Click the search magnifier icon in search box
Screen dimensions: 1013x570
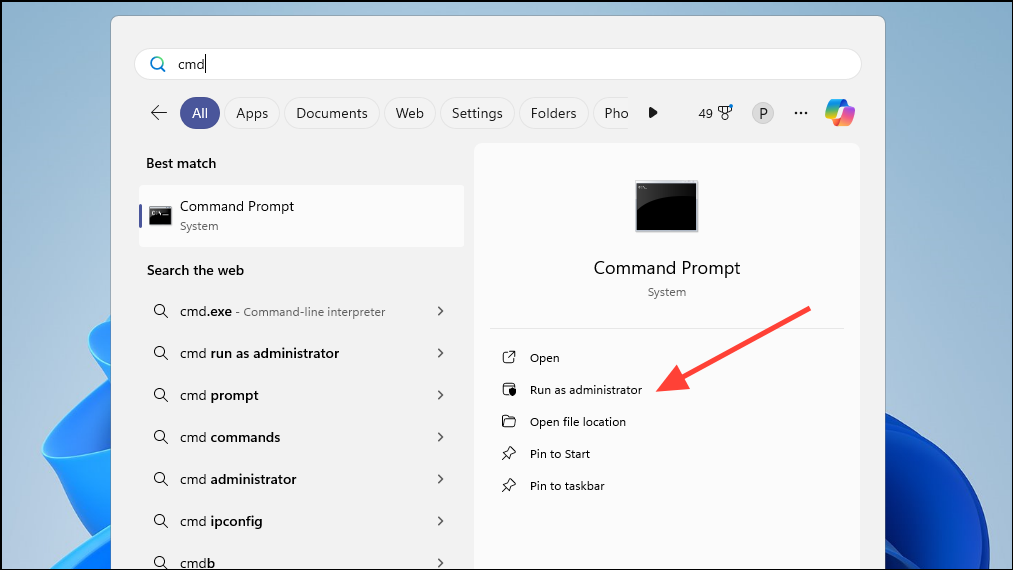click(x=158, y=64)
